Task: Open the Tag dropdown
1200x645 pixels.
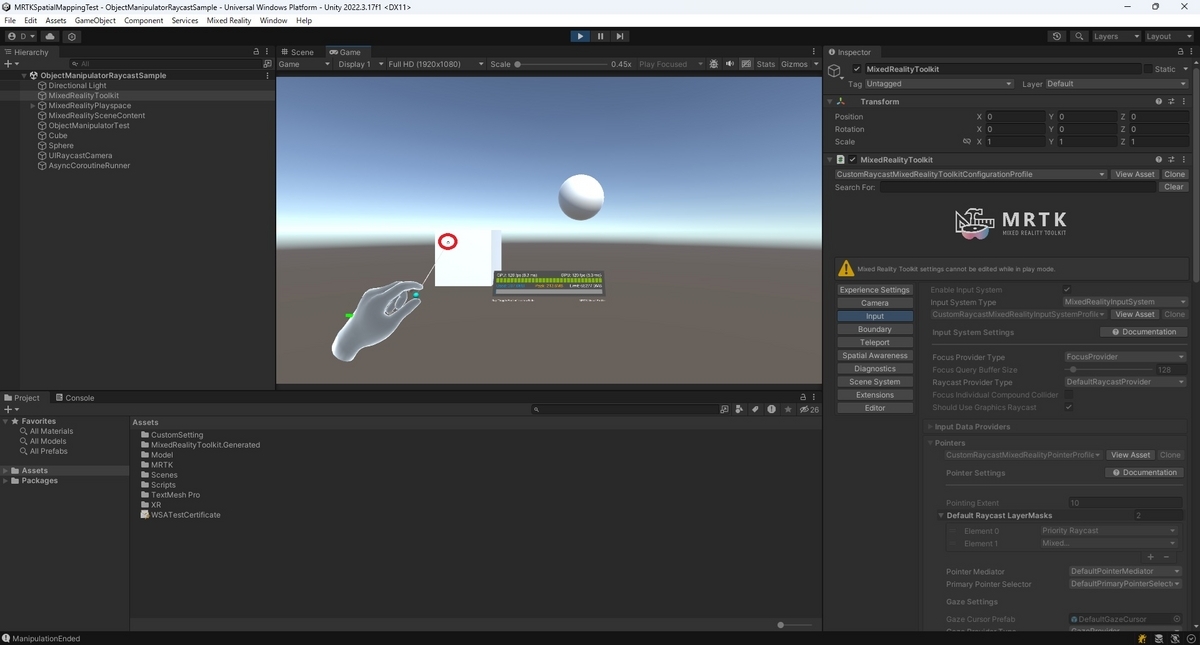Action: [x=939, y=84]
